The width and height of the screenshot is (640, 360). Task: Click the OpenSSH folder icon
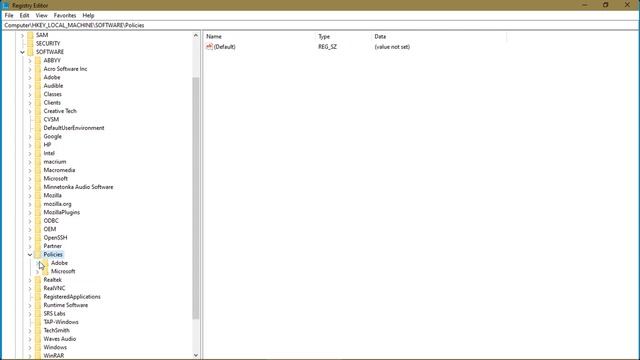pyautogui.click(x=38, y=238)
